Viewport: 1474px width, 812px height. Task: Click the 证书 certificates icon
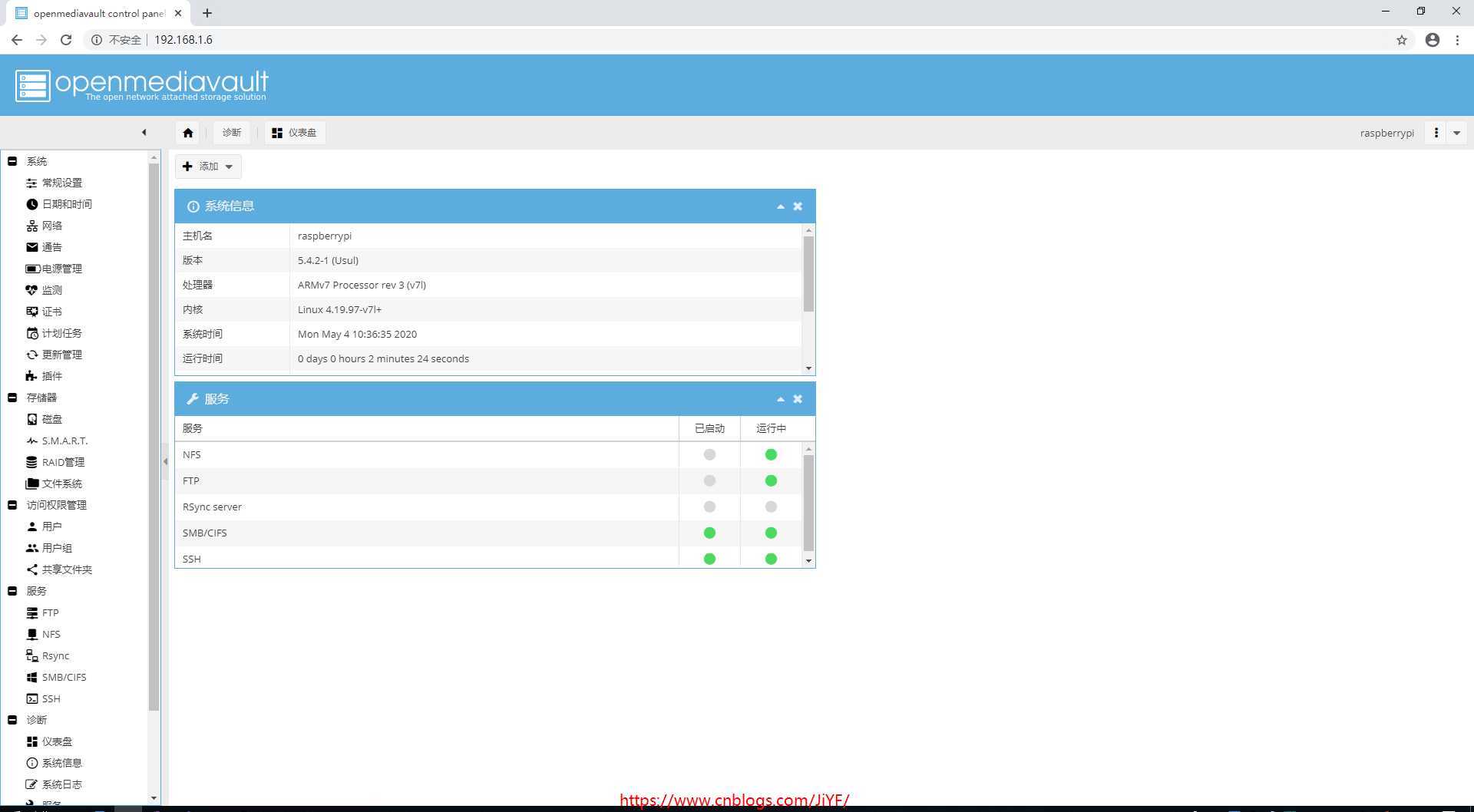click(31, 312)
